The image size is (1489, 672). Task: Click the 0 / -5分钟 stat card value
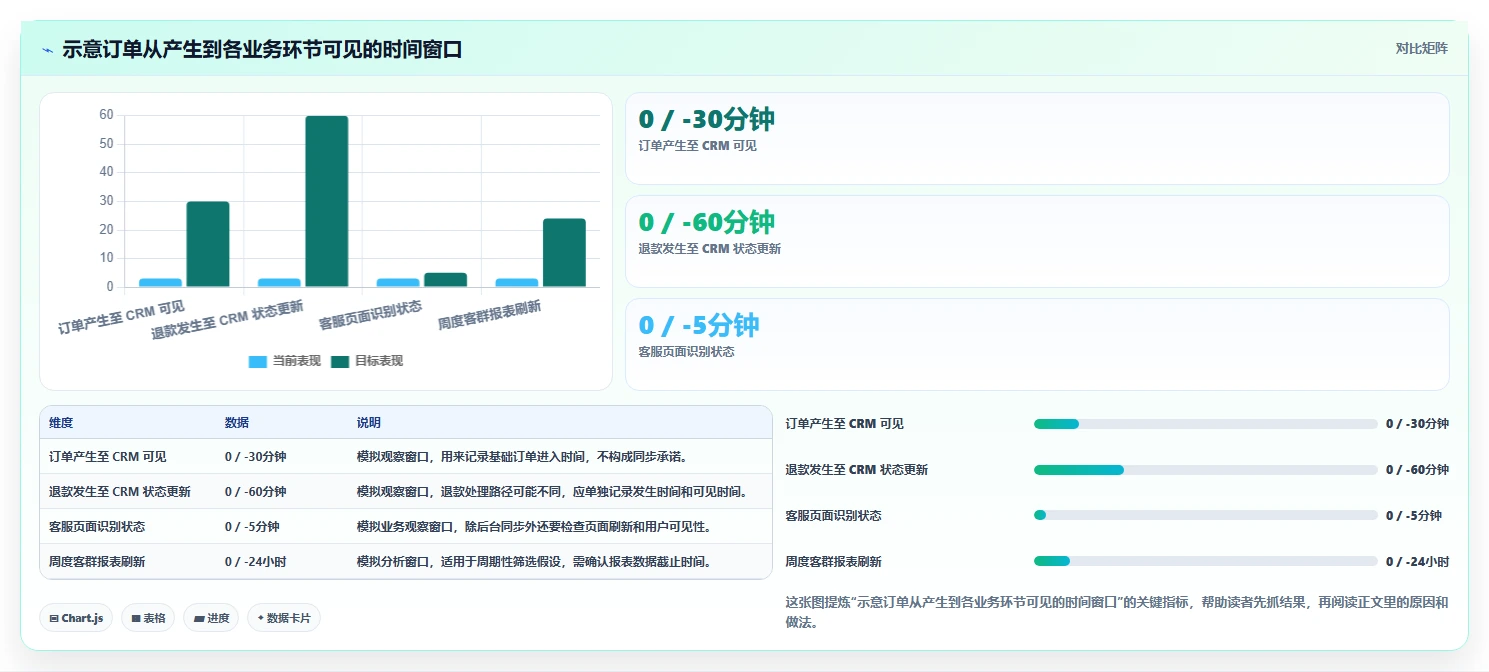click(x=699, y=325)
